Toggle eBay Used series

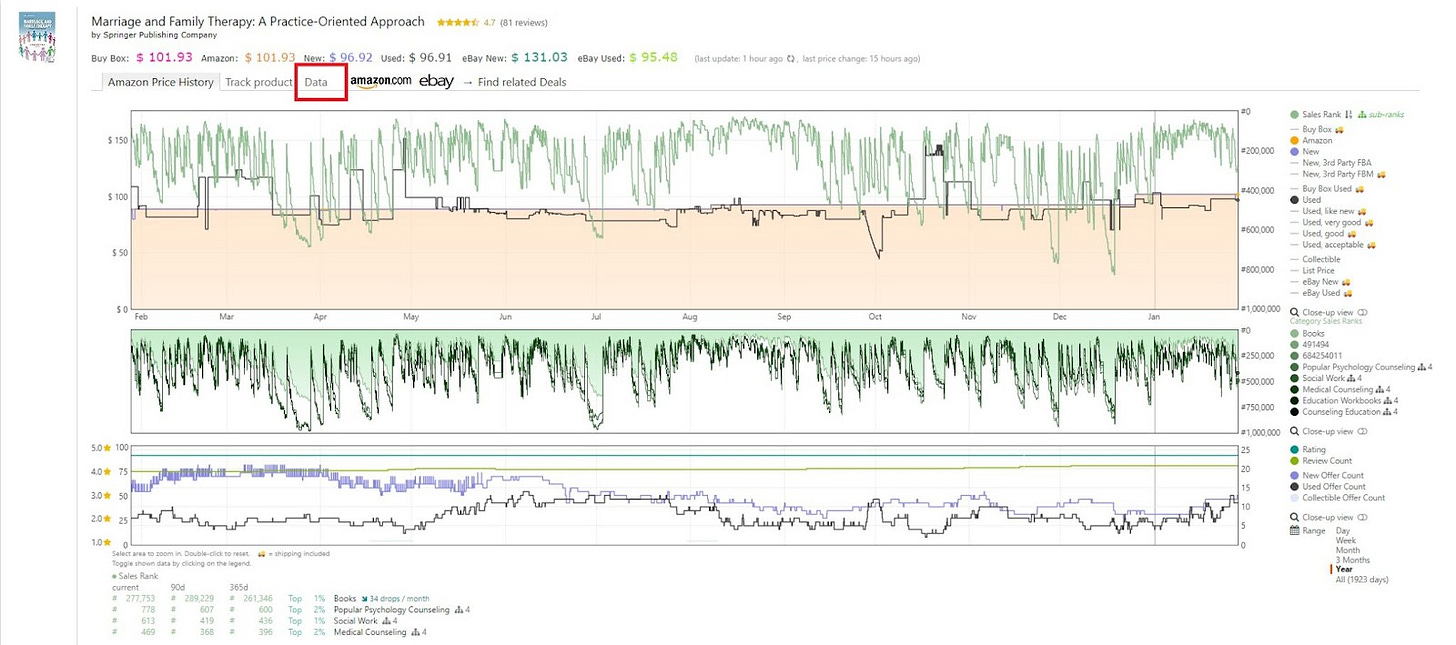[x=1322, y=293]
